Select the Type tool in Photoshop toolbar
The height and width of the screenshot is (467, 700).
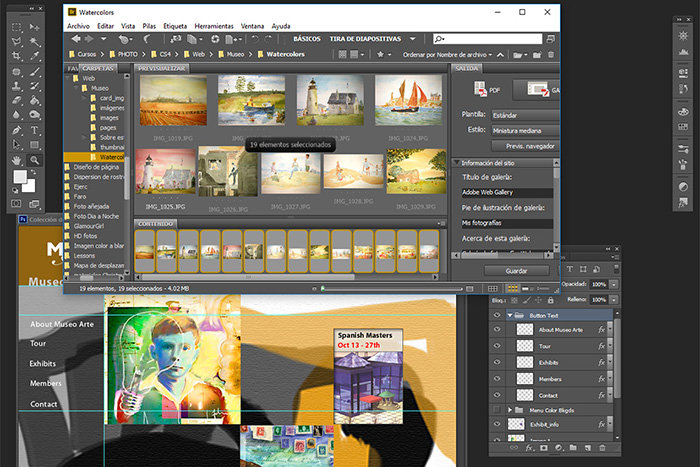(34, 130)
